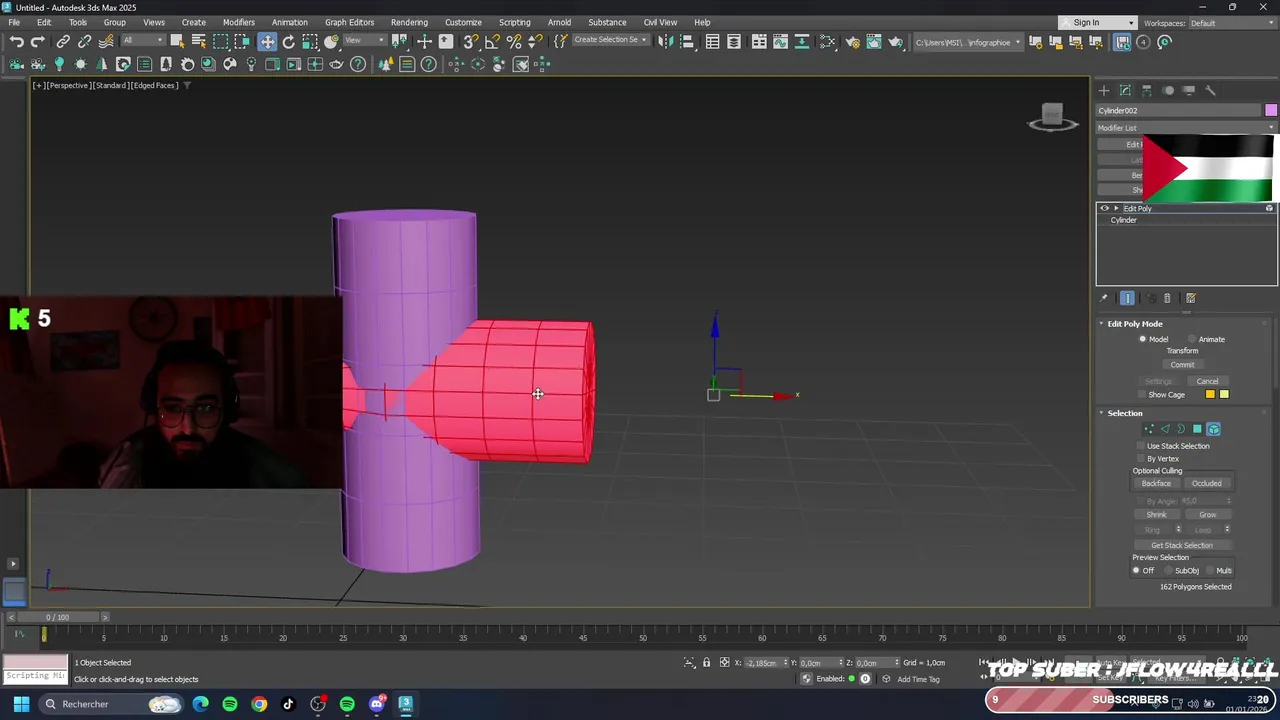Open the Select by Name dialog

pos(198,42)
